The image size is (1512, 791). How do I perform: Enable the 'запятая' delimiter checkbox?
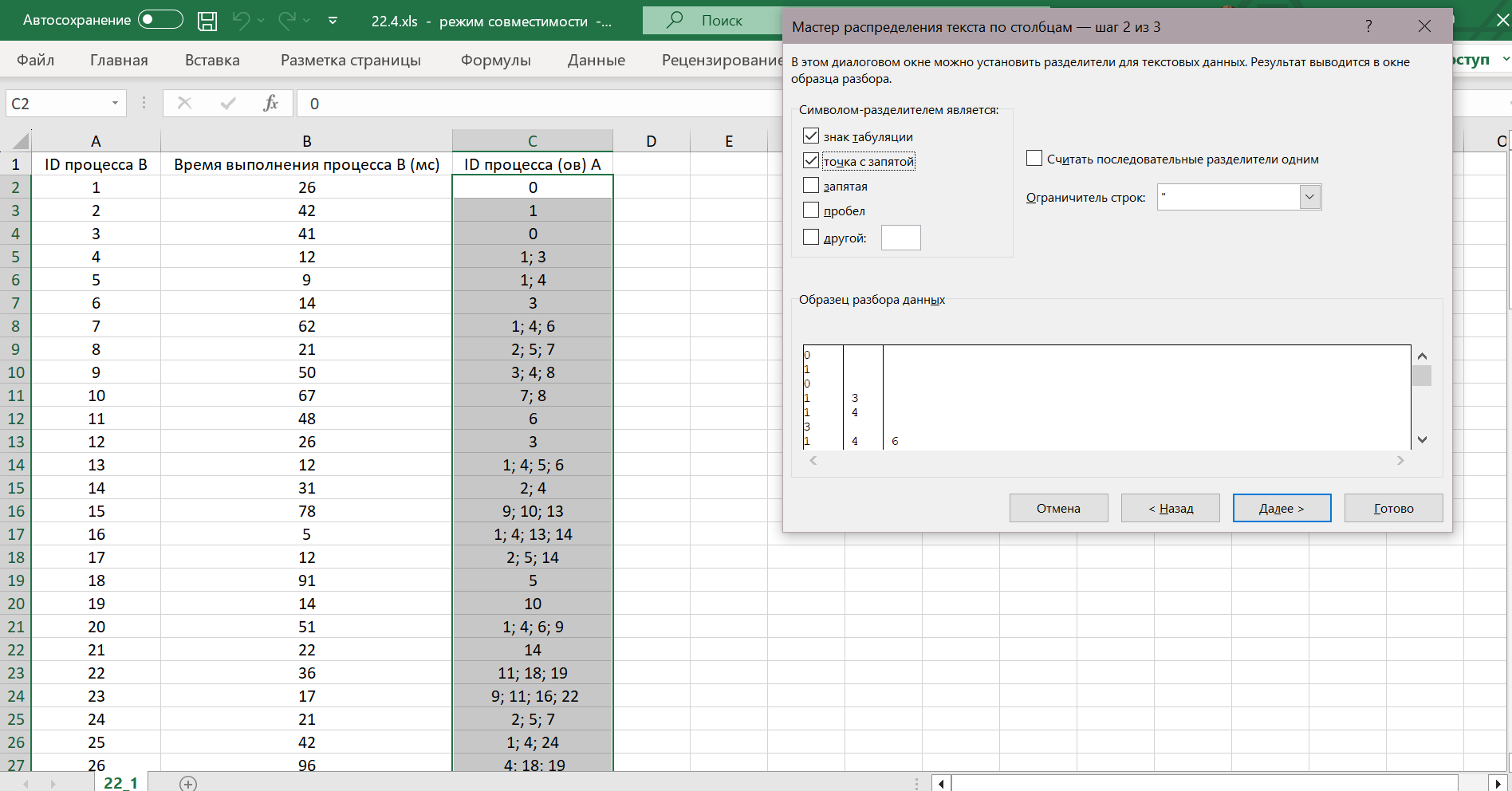[811, 186]
